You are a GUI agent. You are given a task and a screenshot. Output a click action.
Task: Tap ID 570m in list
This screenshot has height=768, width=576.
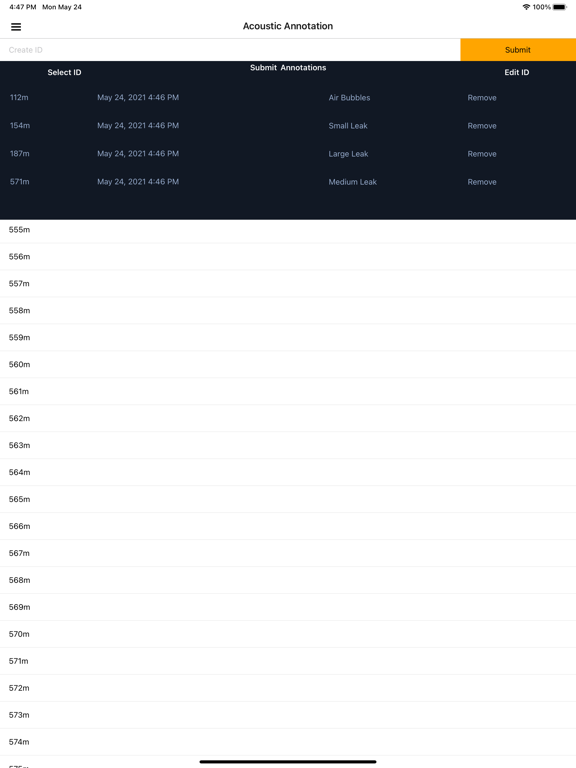288,634
